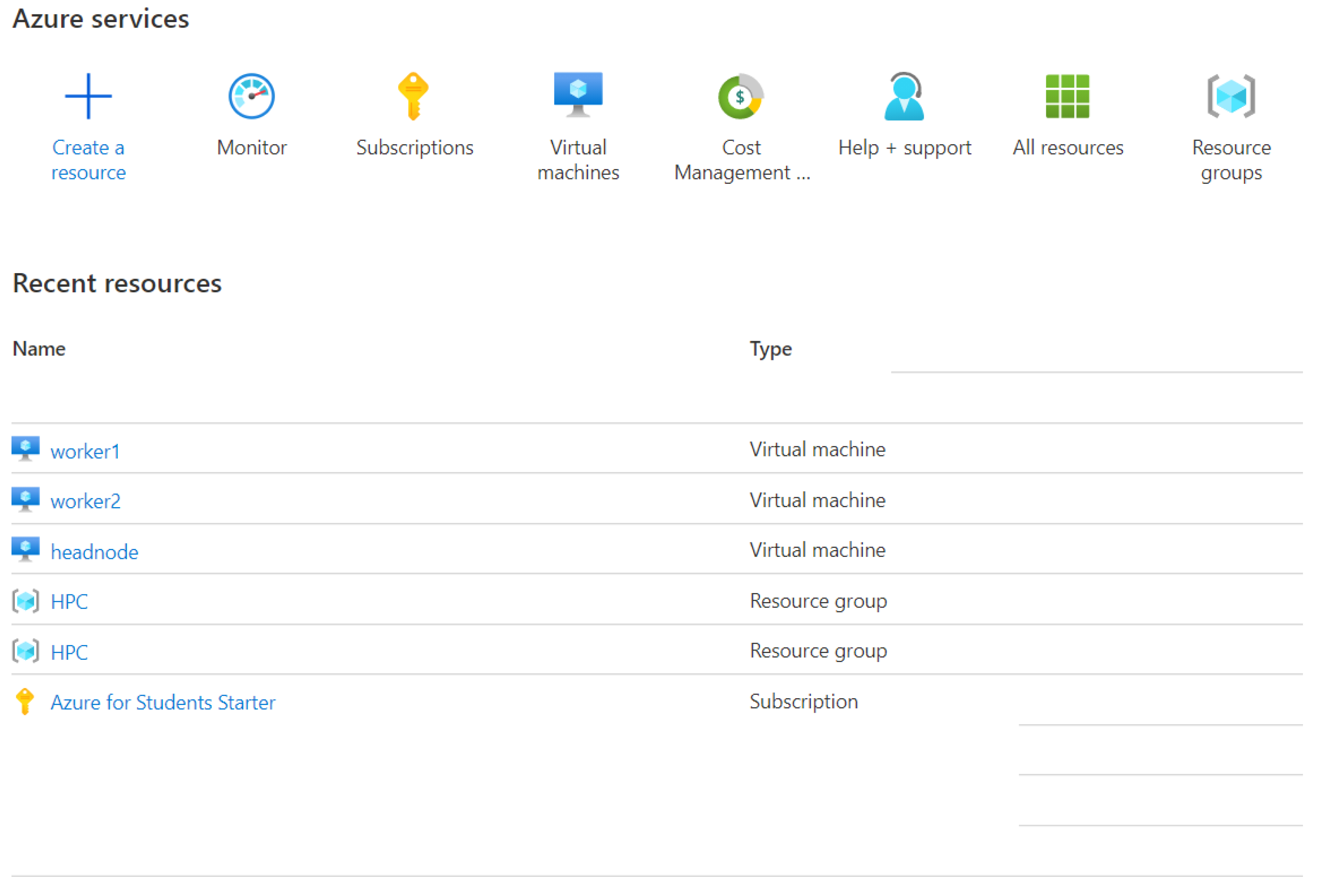This screenshot has height=896, width=1317.
Task: Click the Create a resource text label
Action: click(89, 160)
